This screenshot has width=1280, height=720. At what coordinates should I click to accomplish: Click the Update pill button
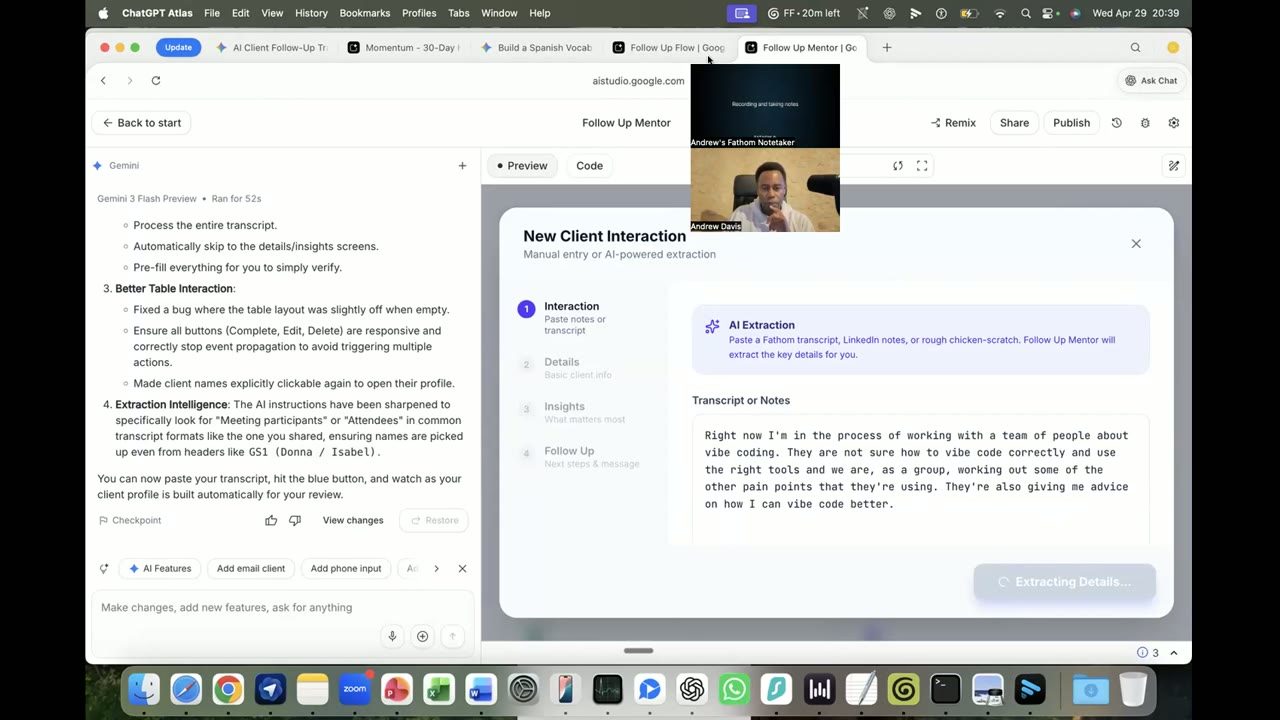(x=178, y=47)
